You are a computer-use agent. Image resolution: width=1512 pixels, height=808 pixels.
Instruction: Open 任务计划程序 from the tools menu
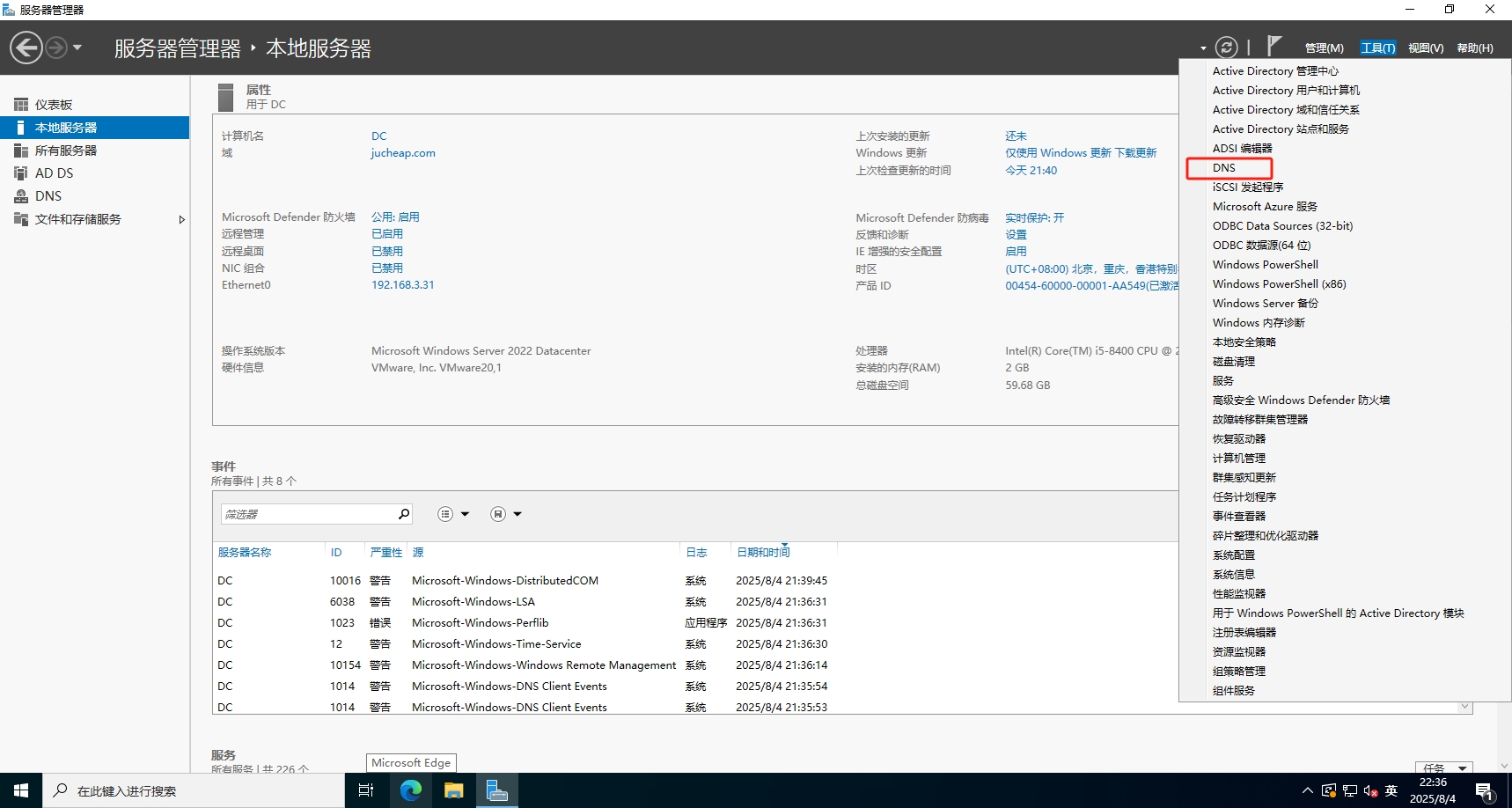coord(1244,497)
